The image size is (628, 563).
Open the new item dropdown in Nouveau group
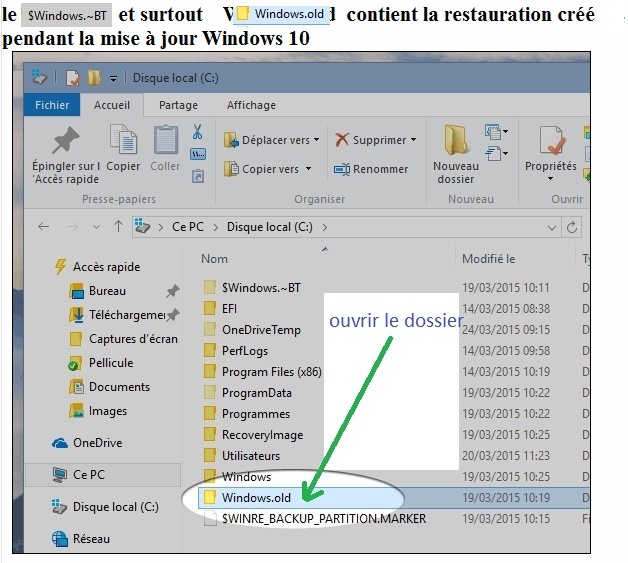pyautogui.click(x=497, y=131)
